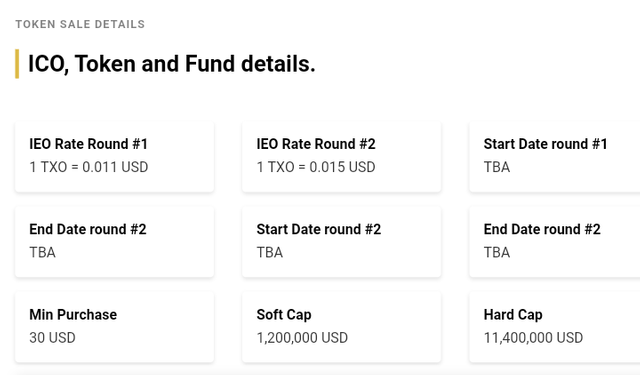Click the 11,400,000 USD value
640x375 pixels.
tap(533, 337)
